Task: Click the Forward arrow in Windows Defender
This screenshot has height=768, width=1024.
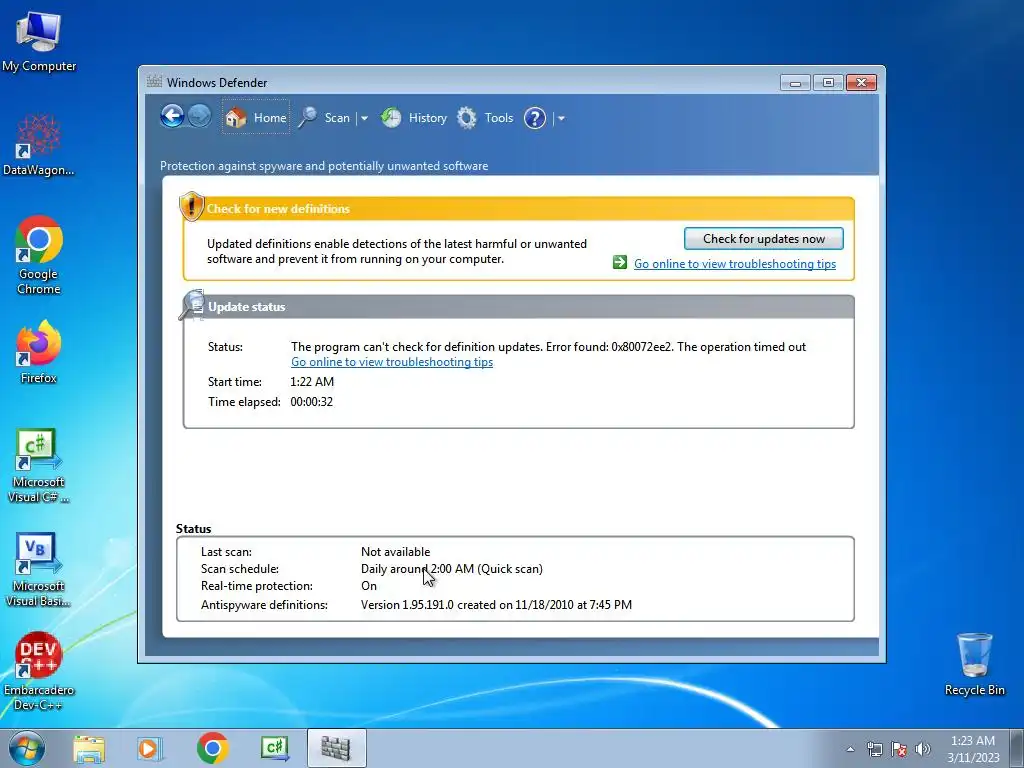Action: pos(199,117)
